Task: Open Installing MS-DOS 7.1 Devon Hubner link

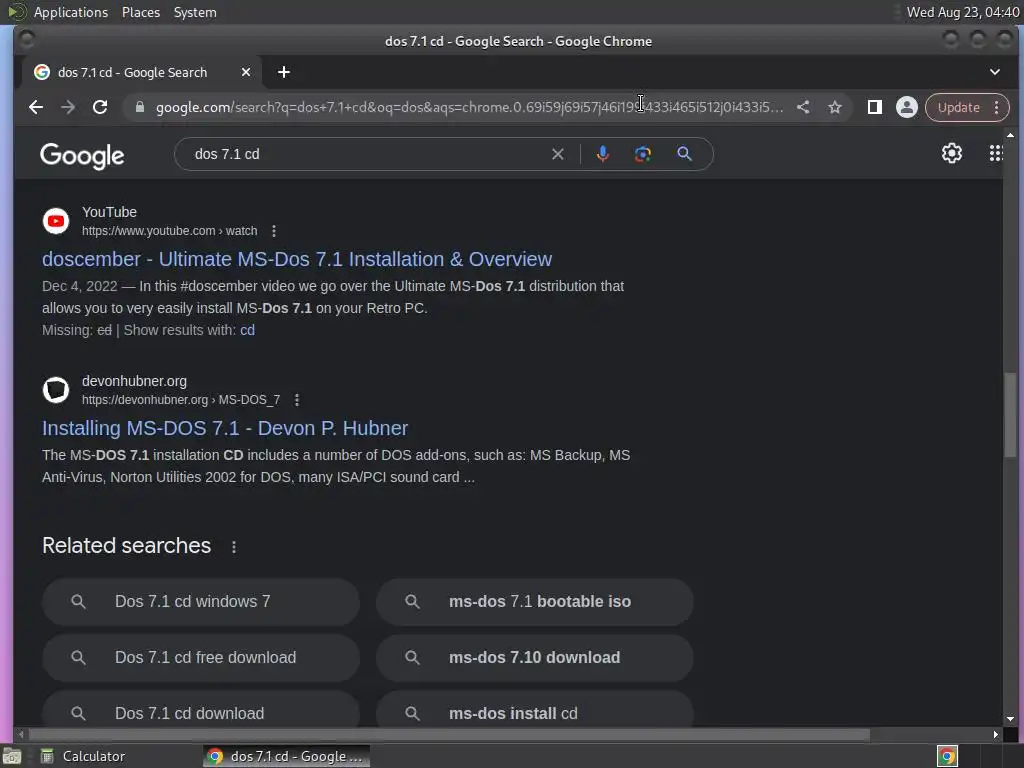Action: [x=225, y=428]
